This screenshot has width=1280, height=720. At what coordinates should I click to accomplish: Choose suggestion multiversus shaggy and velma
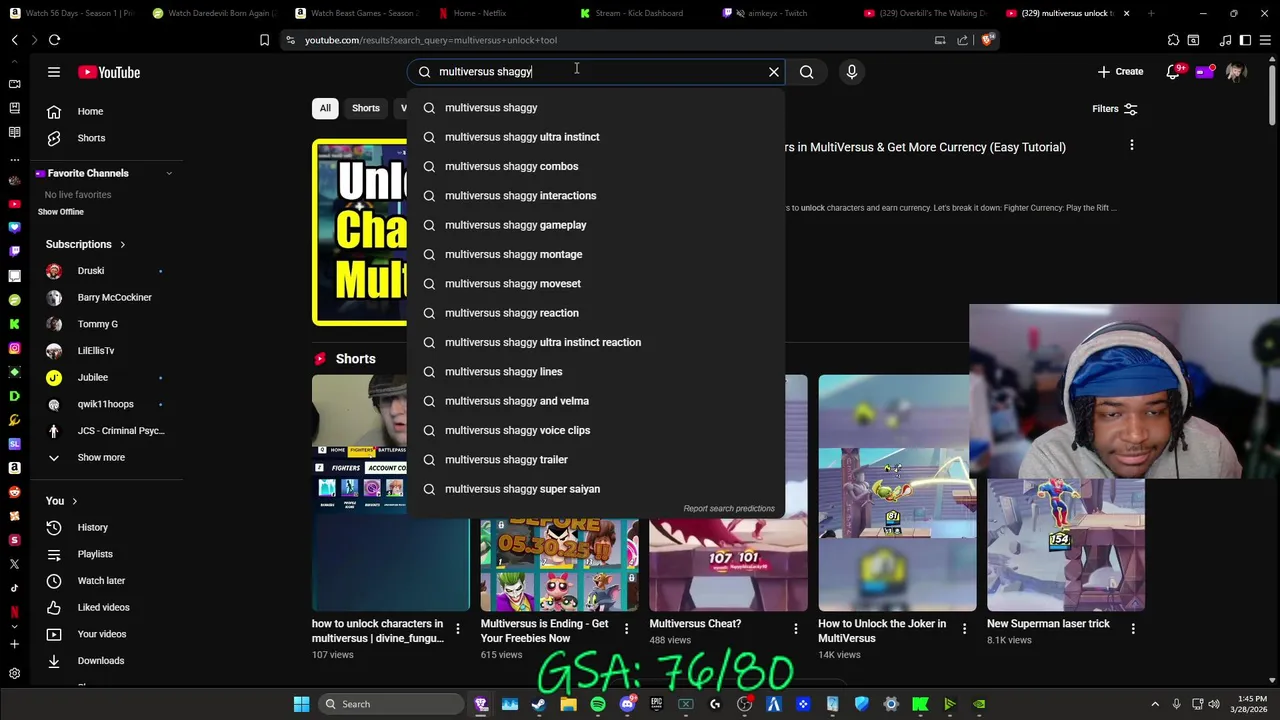(596, 401)
